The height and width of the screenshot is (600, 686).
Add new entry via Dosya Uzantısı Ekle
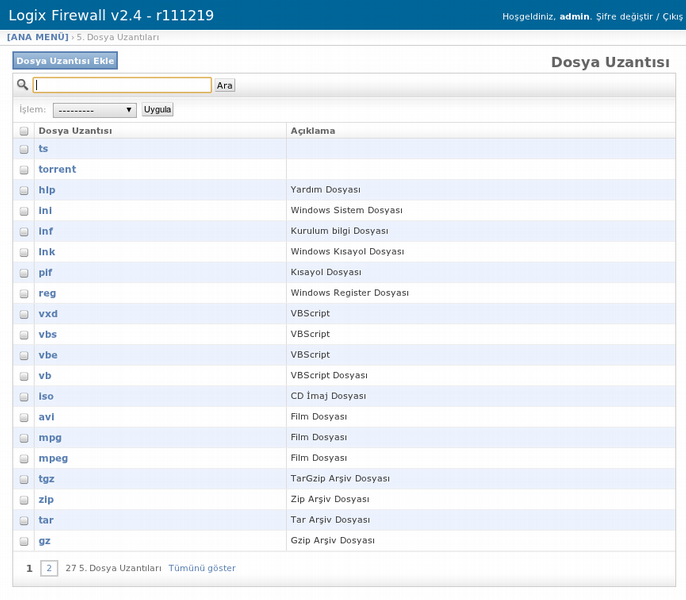(65, 61)
